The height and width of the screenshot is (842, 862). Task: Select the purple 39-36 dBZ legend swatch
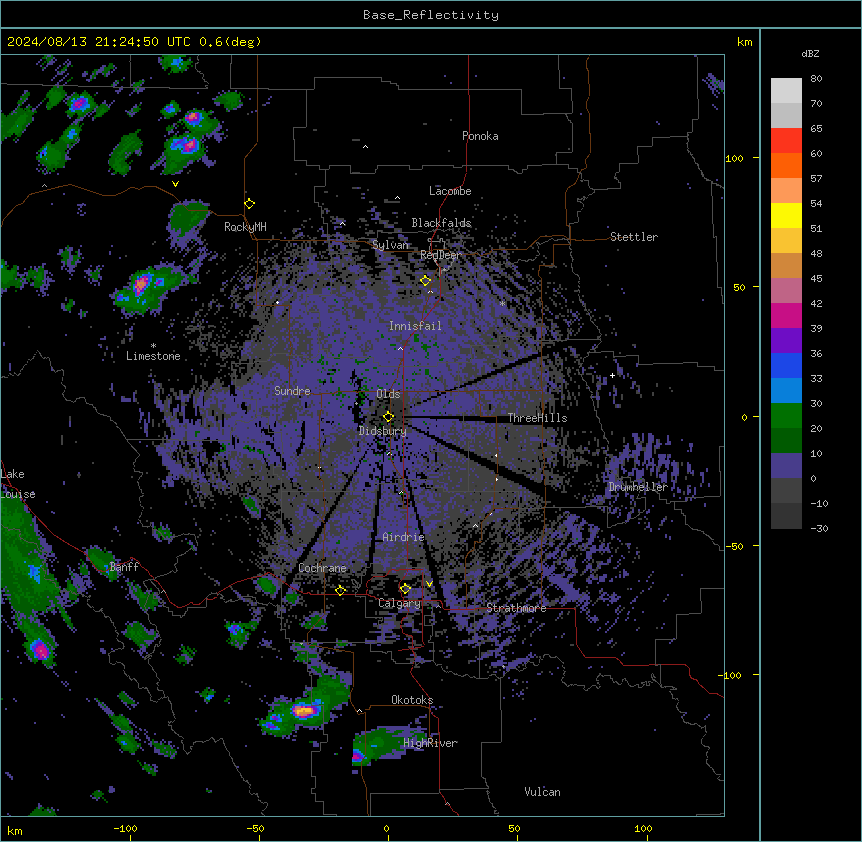(x=786, y=341)
